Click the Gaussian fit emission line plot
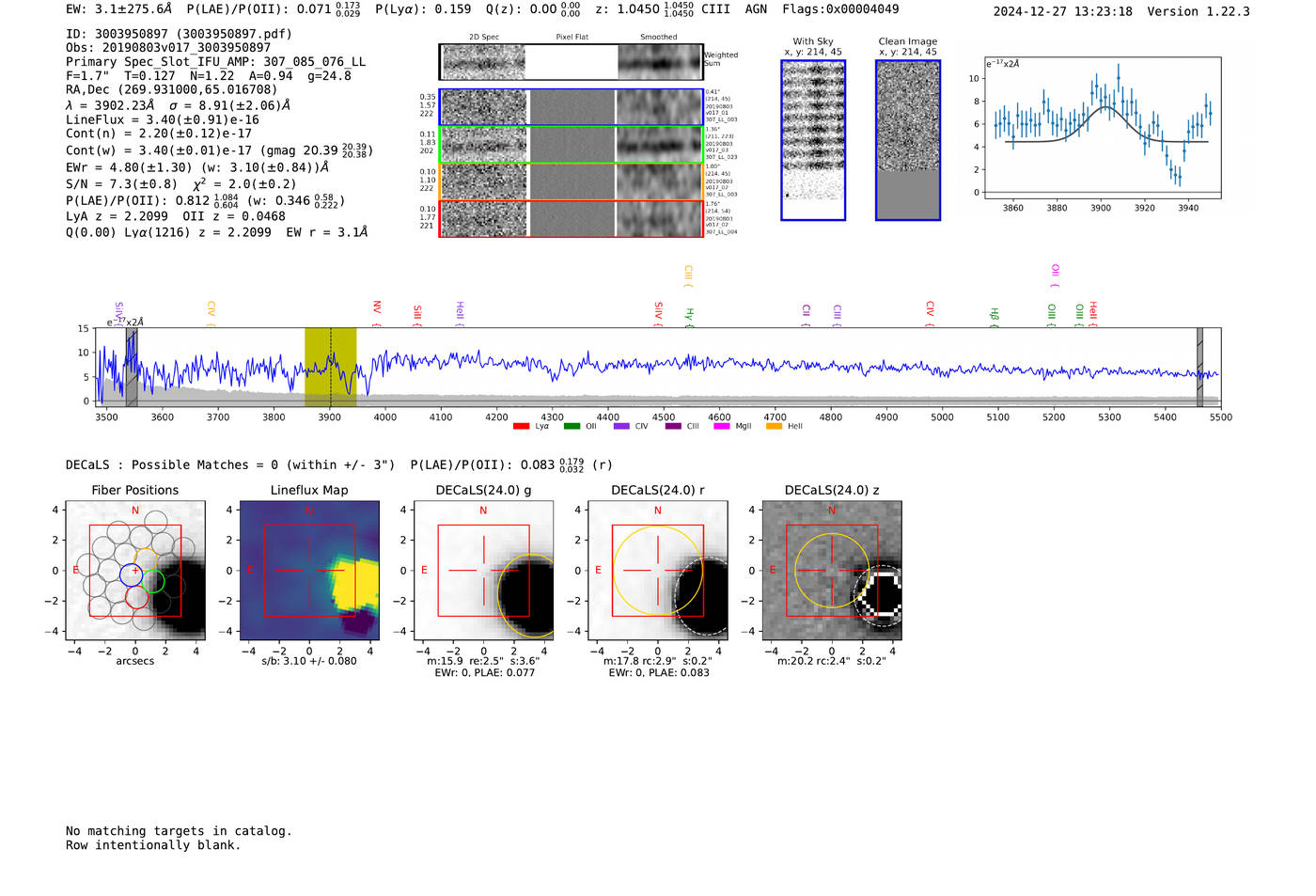 (x=1102, y=128)
